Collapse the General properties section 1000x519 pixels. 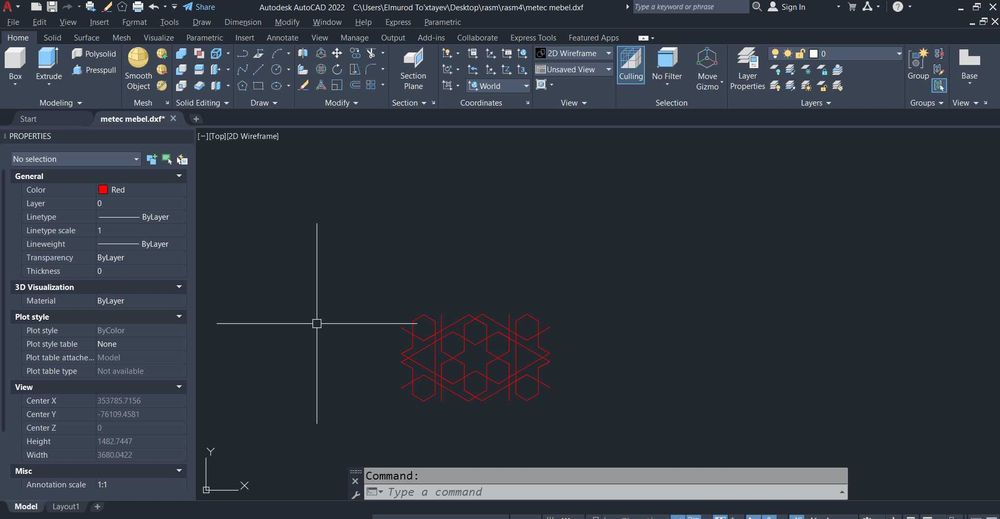(179, 176)
